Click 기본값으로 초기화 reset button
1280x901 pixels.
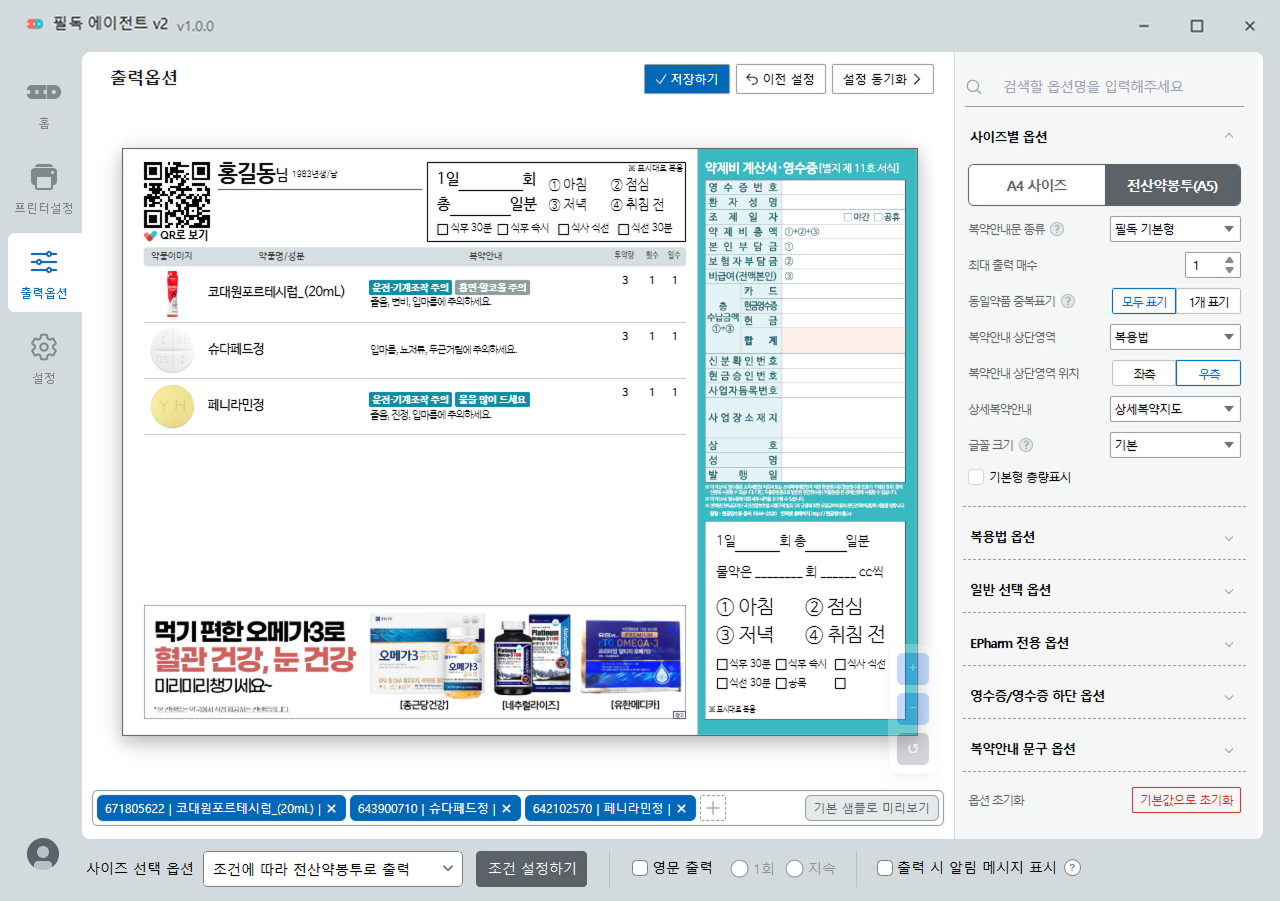1185,800
